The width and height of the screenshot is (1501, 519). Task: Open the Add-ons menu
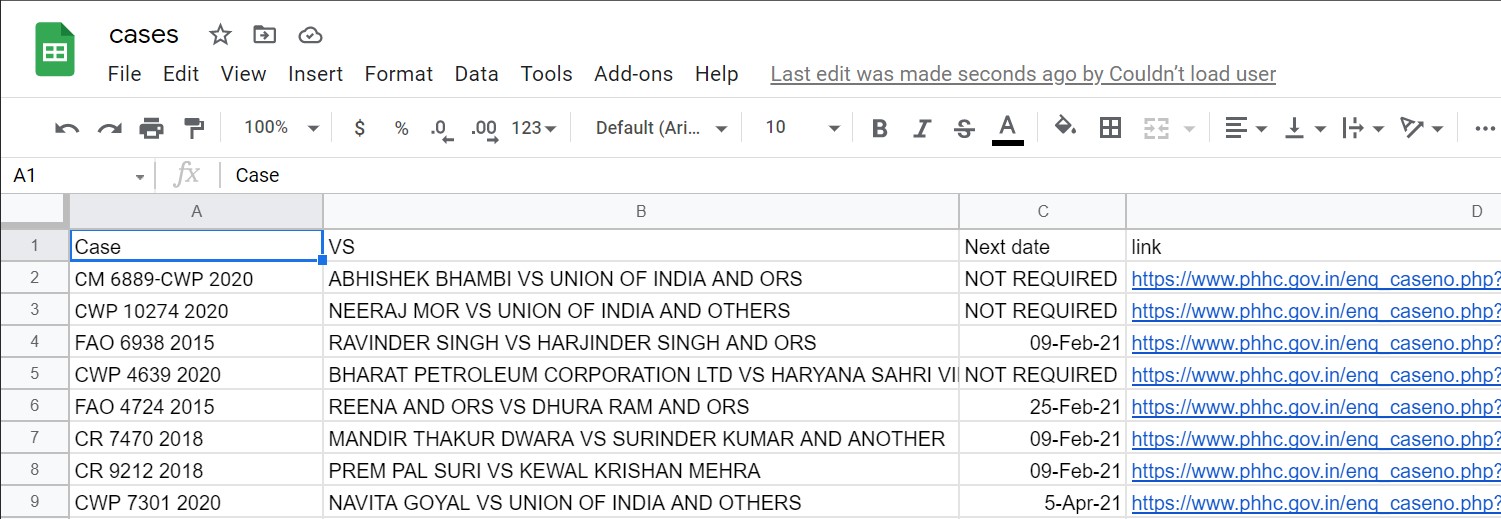tap(633, 74)
